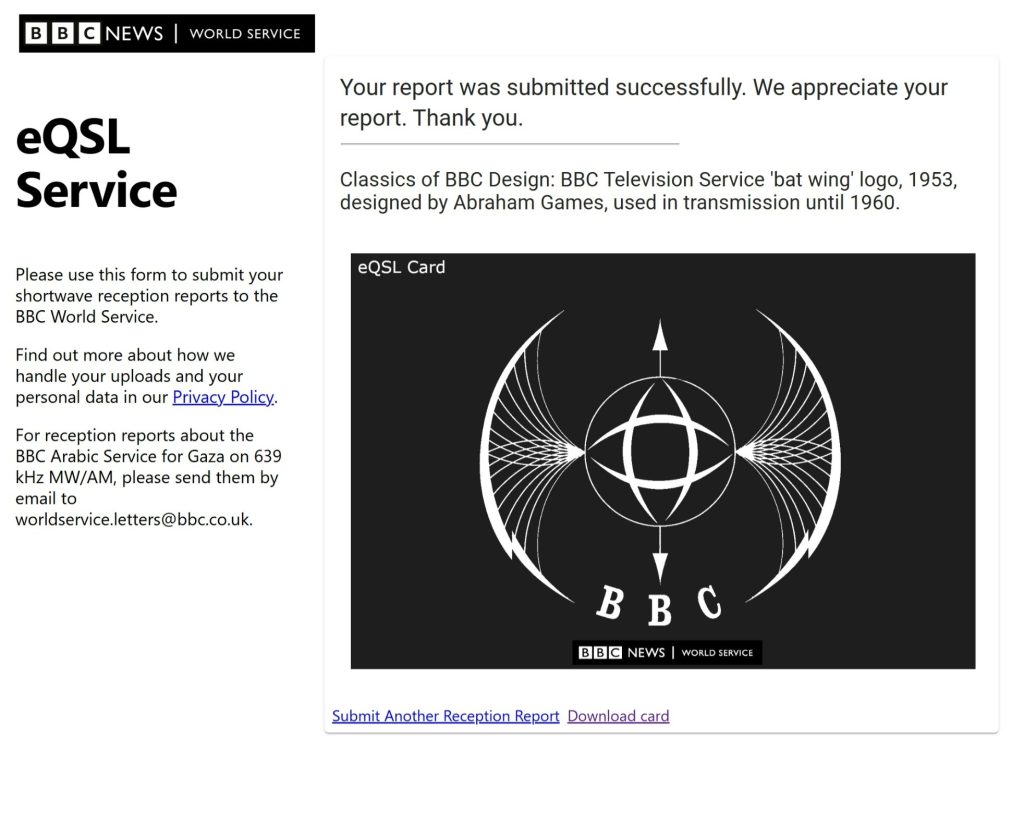Click Submit Another Reception Report link

point(445,716)
